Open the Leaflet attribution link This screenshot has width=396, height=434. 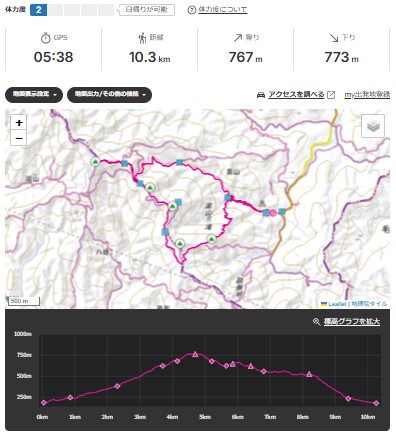point(337,304)
